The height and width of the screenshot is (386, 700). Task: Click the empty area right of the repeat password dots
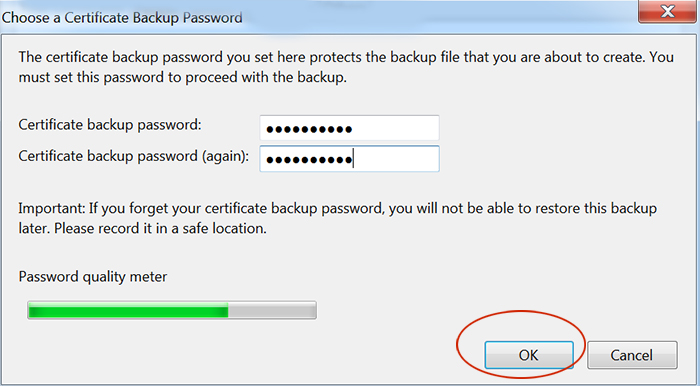pyautogui.click(x=395, y=159)
